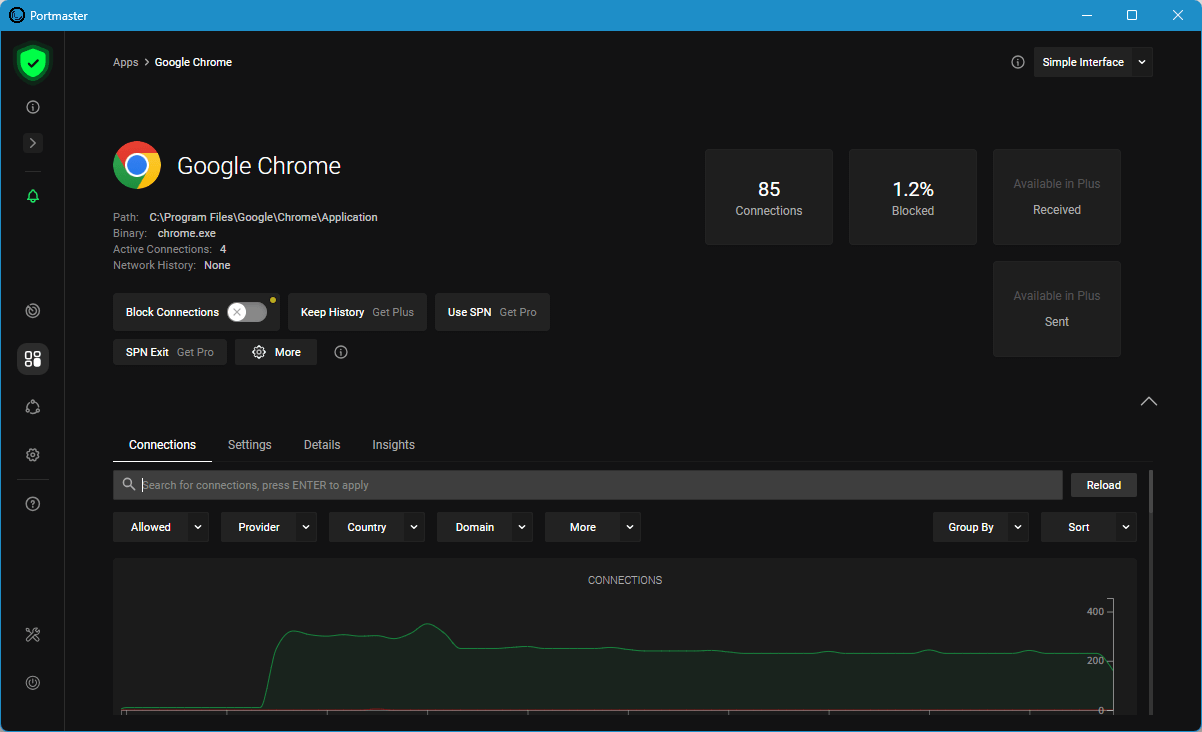This screenshot has height=732, width=1202.
Task: Click the Apps breadcrumb link
Action: [x=125, y=62]
